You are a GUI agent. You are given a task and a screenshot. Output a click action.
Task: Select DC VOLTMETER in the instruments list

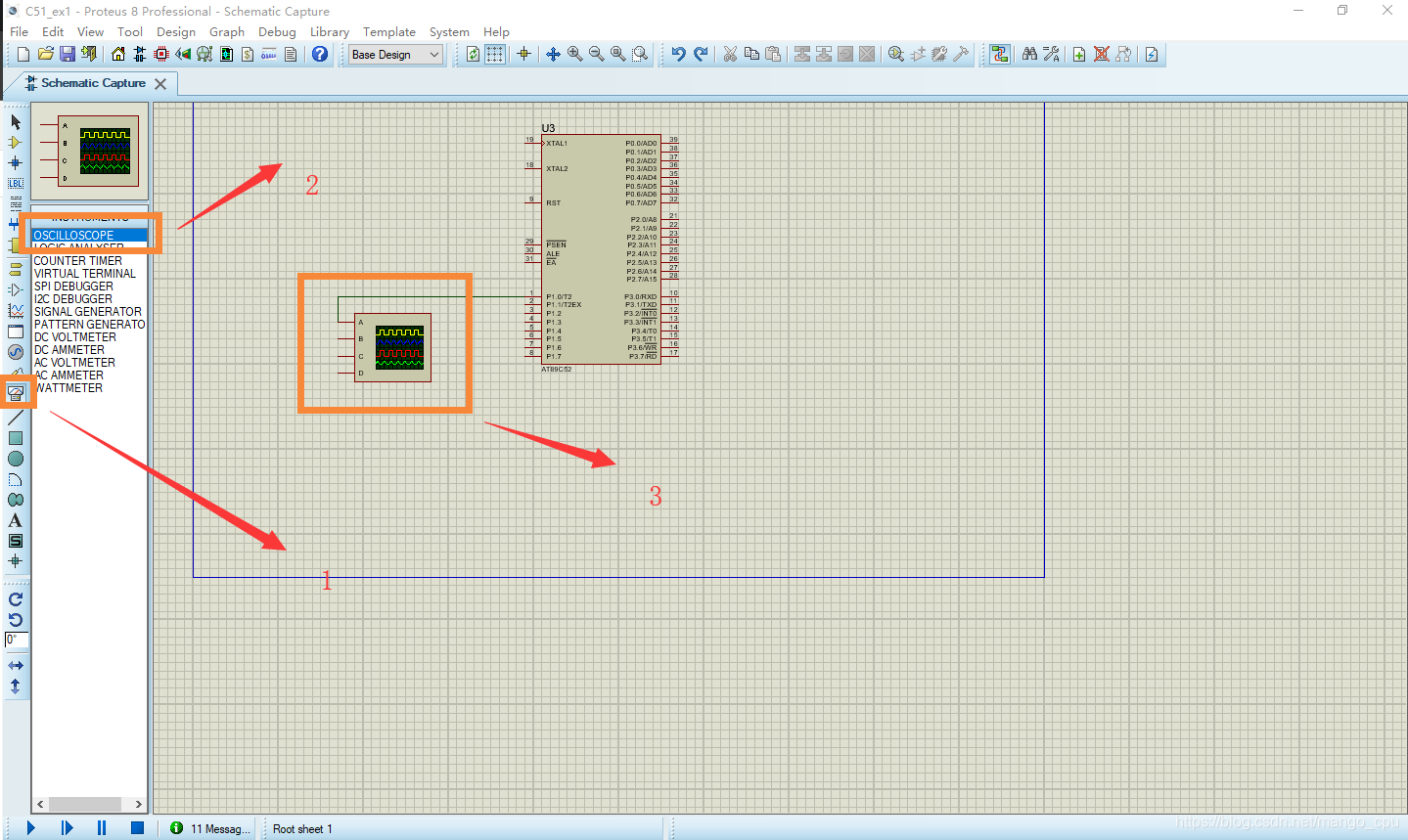pyautogui.click(x=75, y=337)
